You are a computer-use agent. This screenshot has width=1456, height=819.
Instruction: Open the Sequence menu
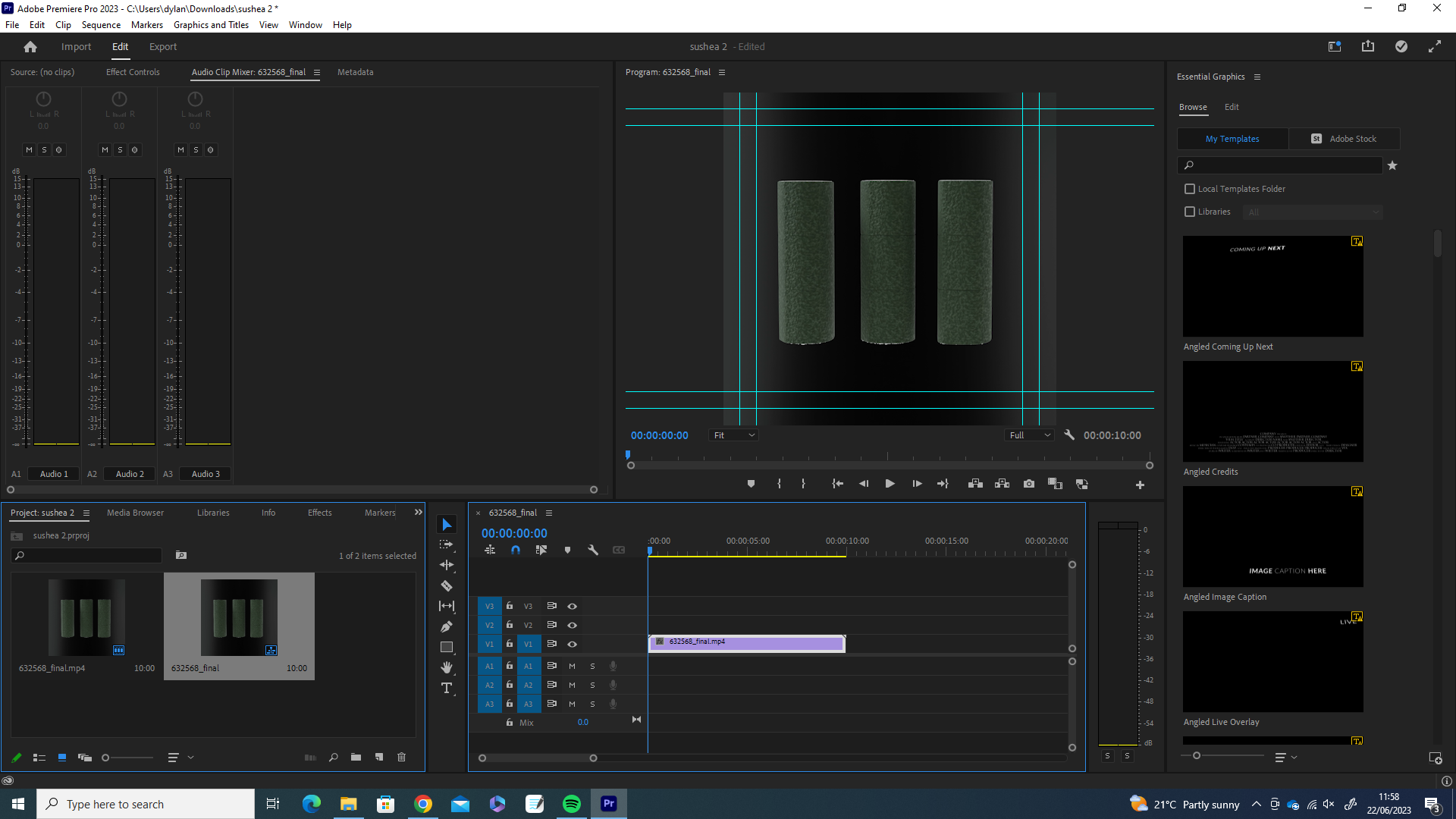pos(100,24)
